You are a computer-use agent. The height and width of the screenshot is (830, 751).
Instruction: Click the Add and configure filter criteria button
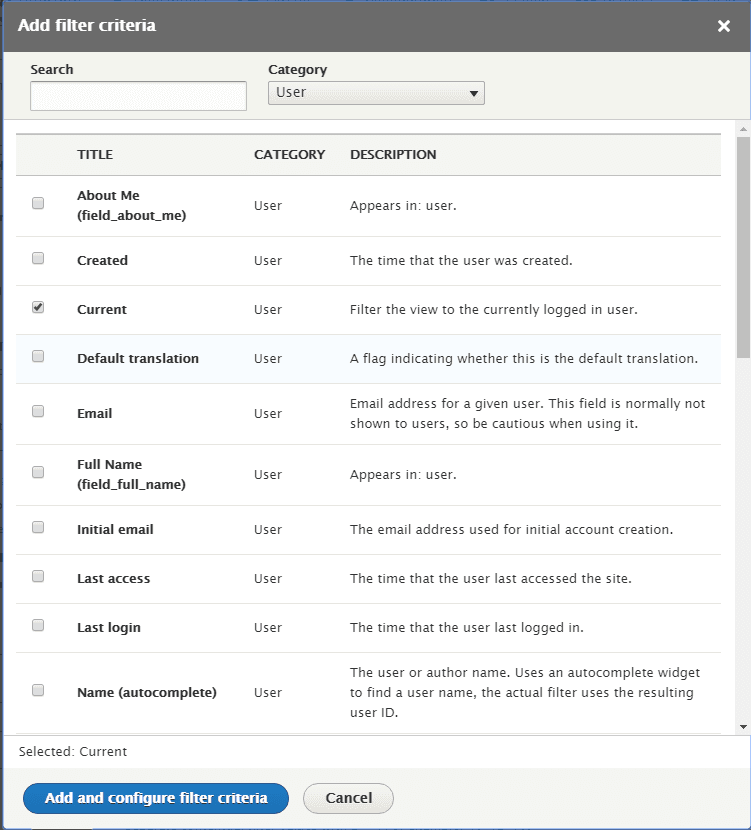pyautogui.click(x=155, y=798)
